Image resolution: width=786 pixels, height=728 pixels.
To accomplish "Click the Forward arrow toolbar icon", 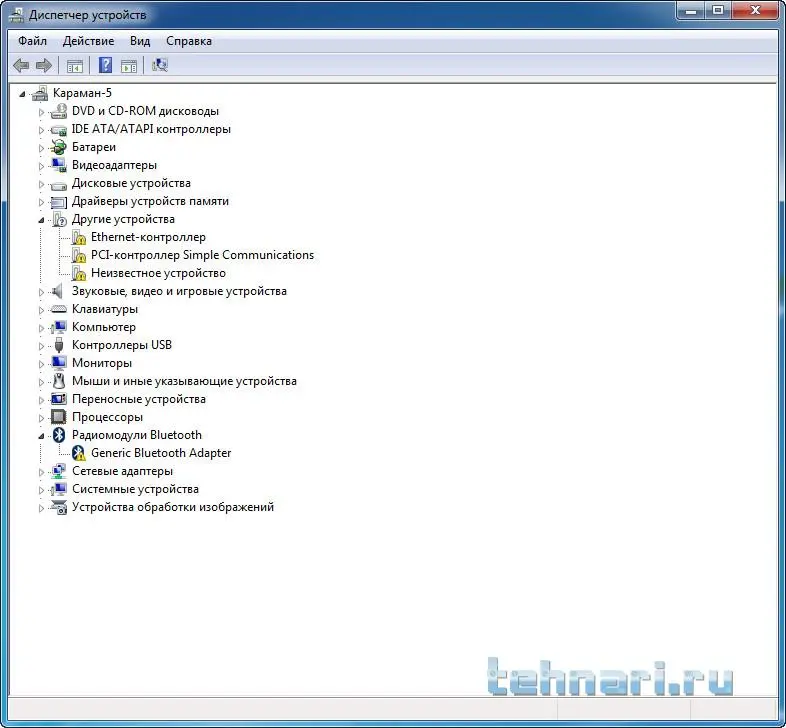I will (44, 65).
